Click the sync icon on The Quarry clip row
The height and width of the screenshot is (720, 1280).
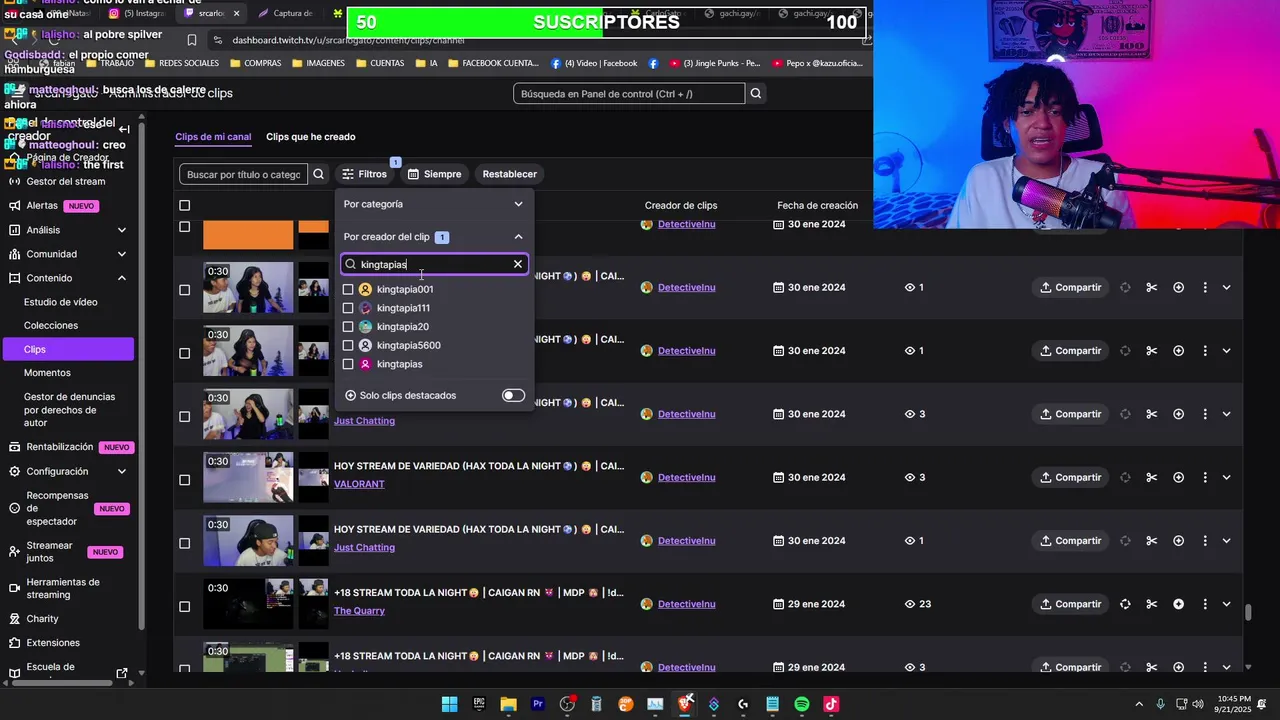1125,604
